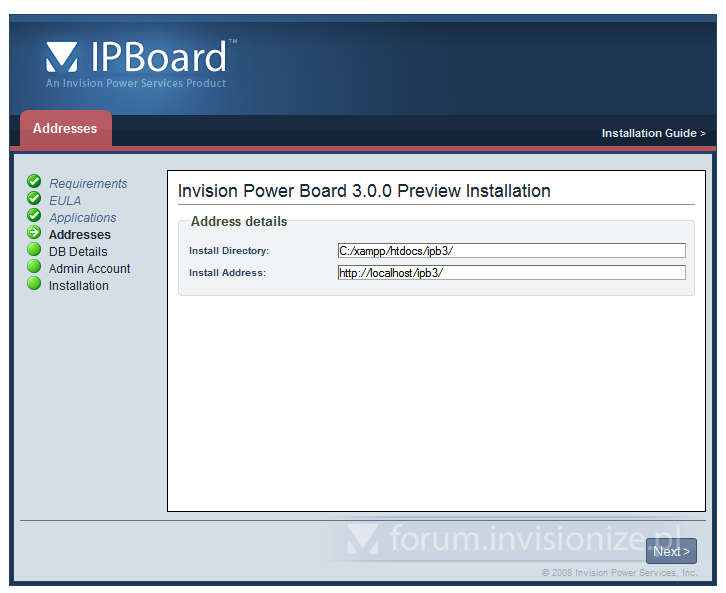
Task: Select the Addresses step label in sidebar
Action: coord(80,235)
